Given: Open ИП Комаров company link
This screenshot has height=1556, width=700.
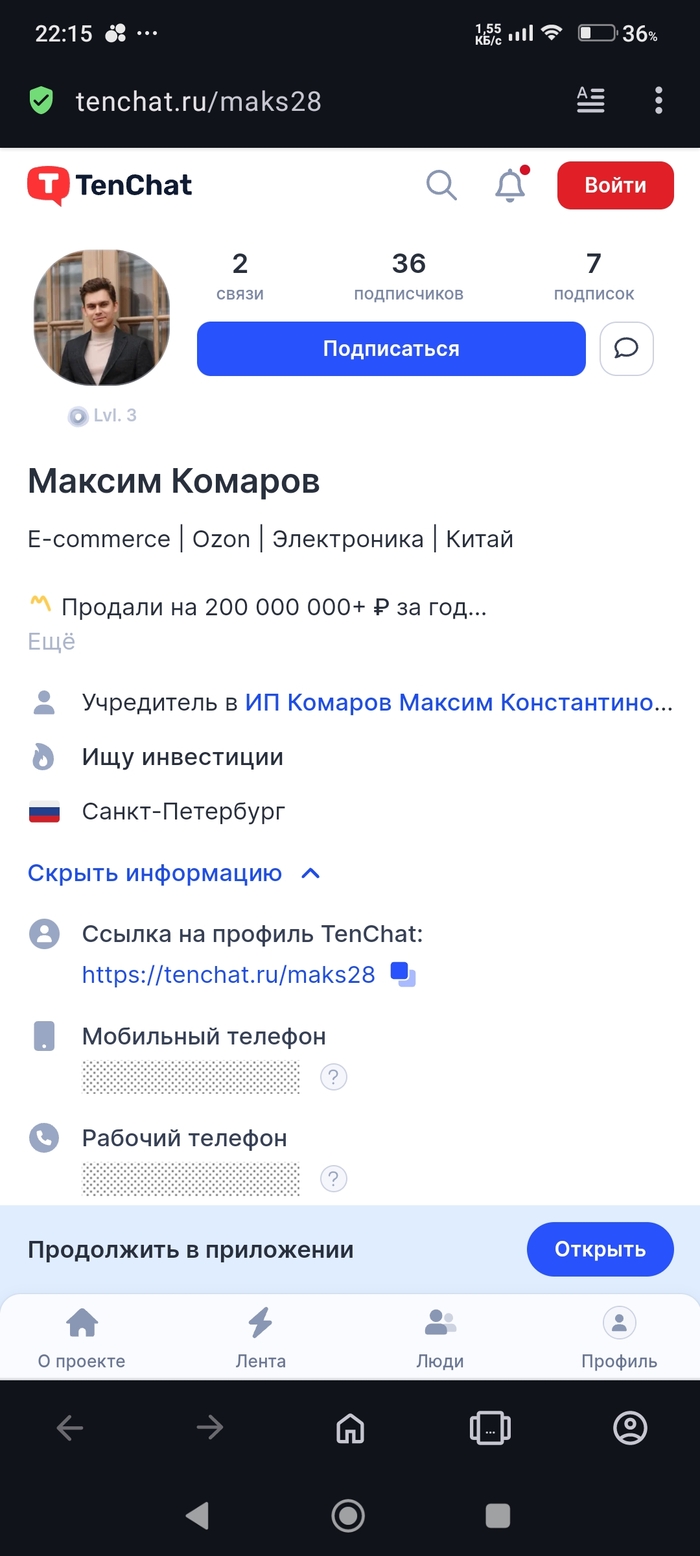Looking at the screenshot, I should pos(458,703).
